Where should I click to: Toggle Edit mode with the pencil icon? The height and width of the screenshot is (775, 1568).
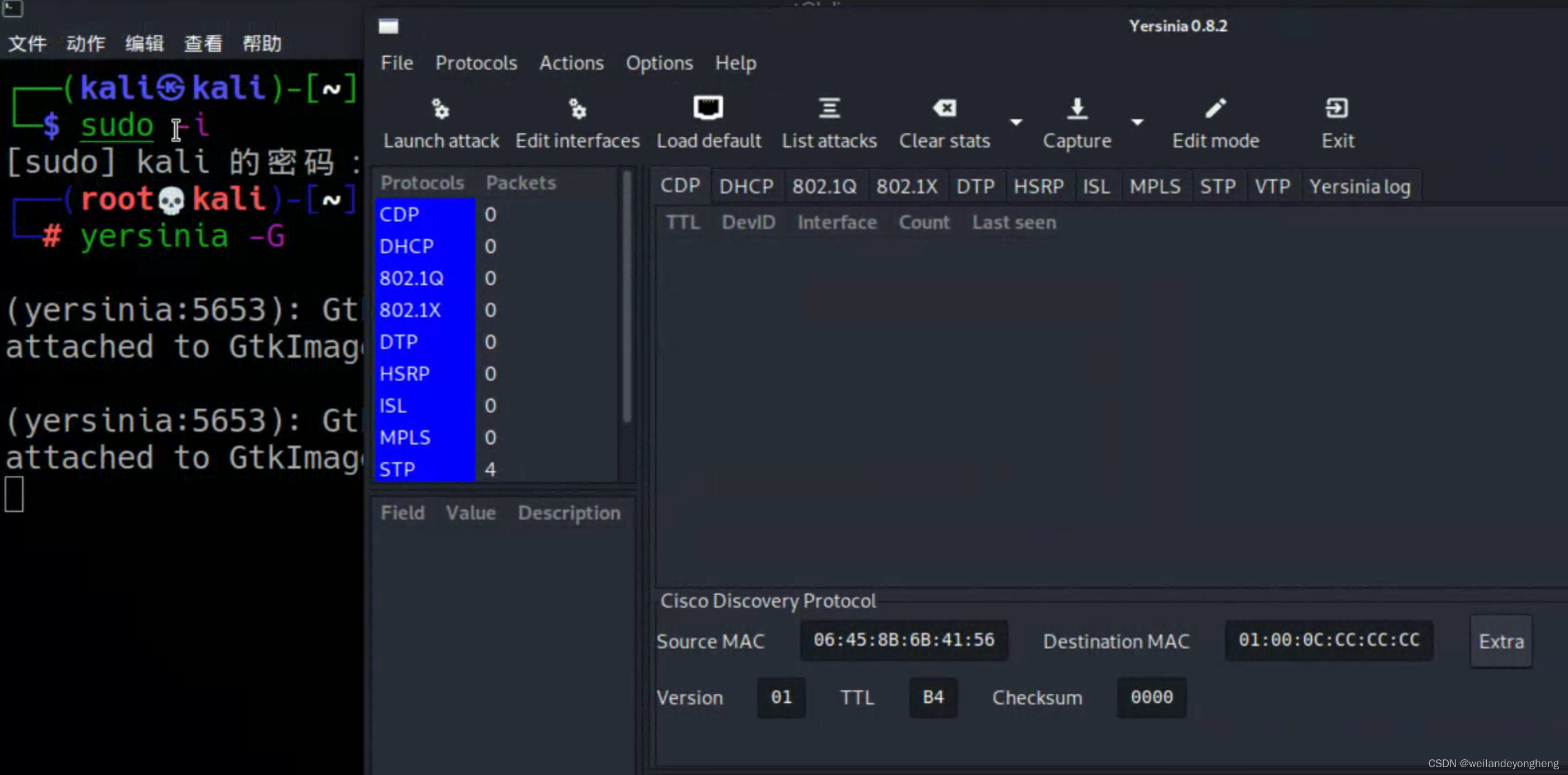pyautogui.click(x=1215, y=109)
